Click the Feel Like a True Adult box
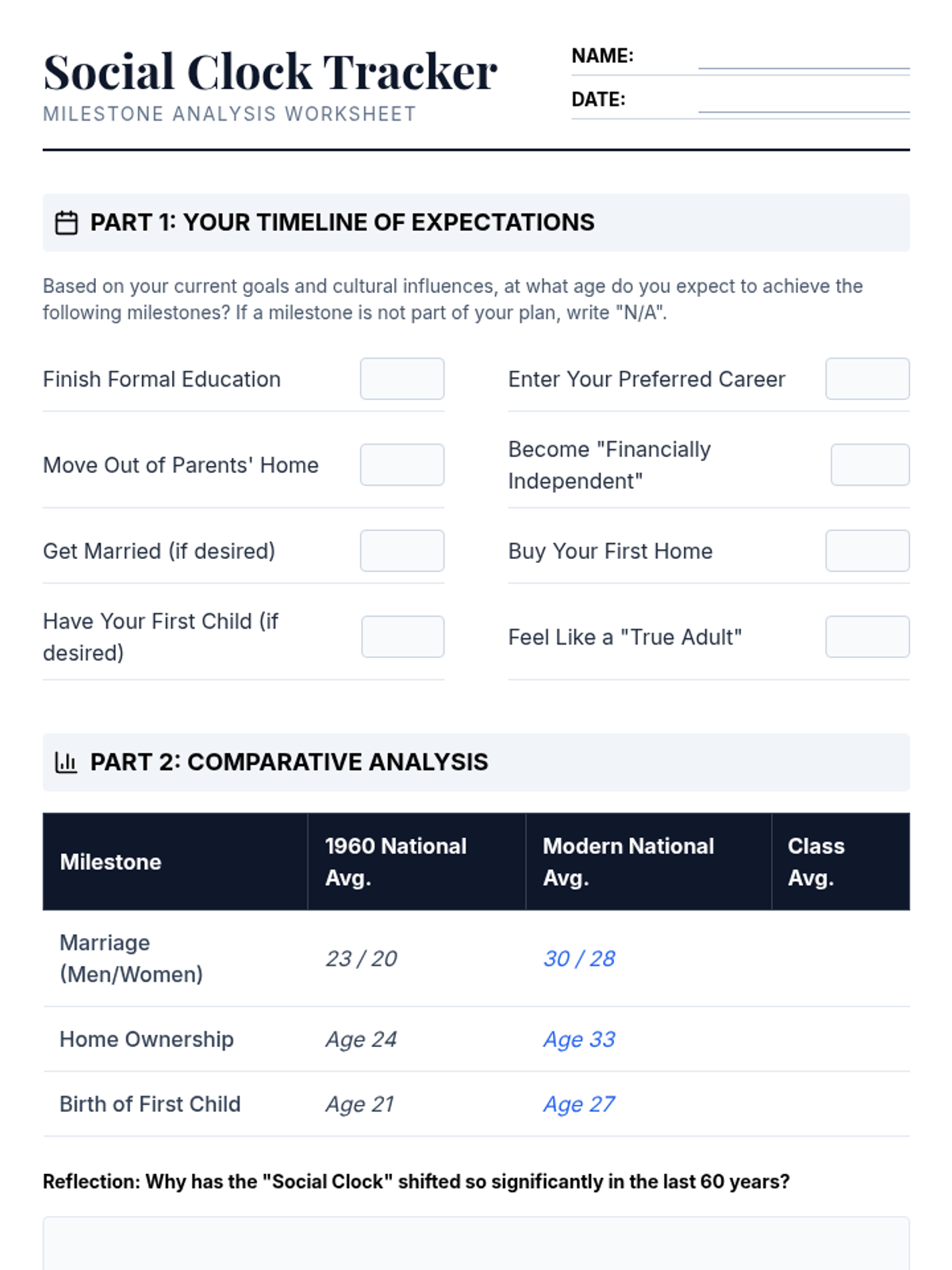The image size is (952, 1270). point(867,637)
